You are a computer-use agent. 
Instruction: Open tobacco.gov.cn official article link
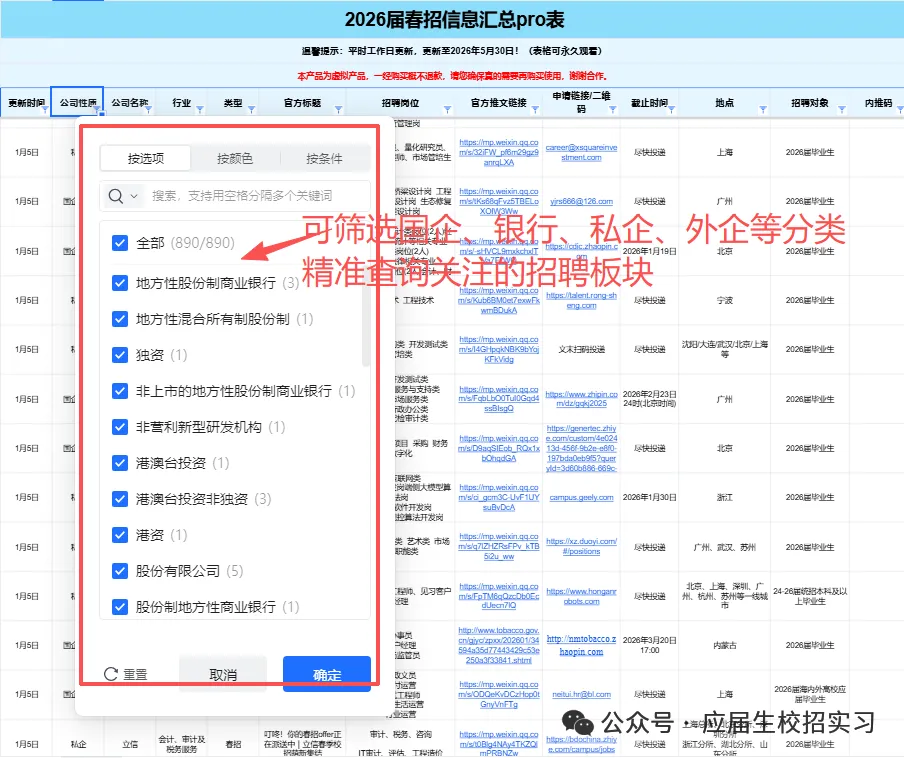499,645
